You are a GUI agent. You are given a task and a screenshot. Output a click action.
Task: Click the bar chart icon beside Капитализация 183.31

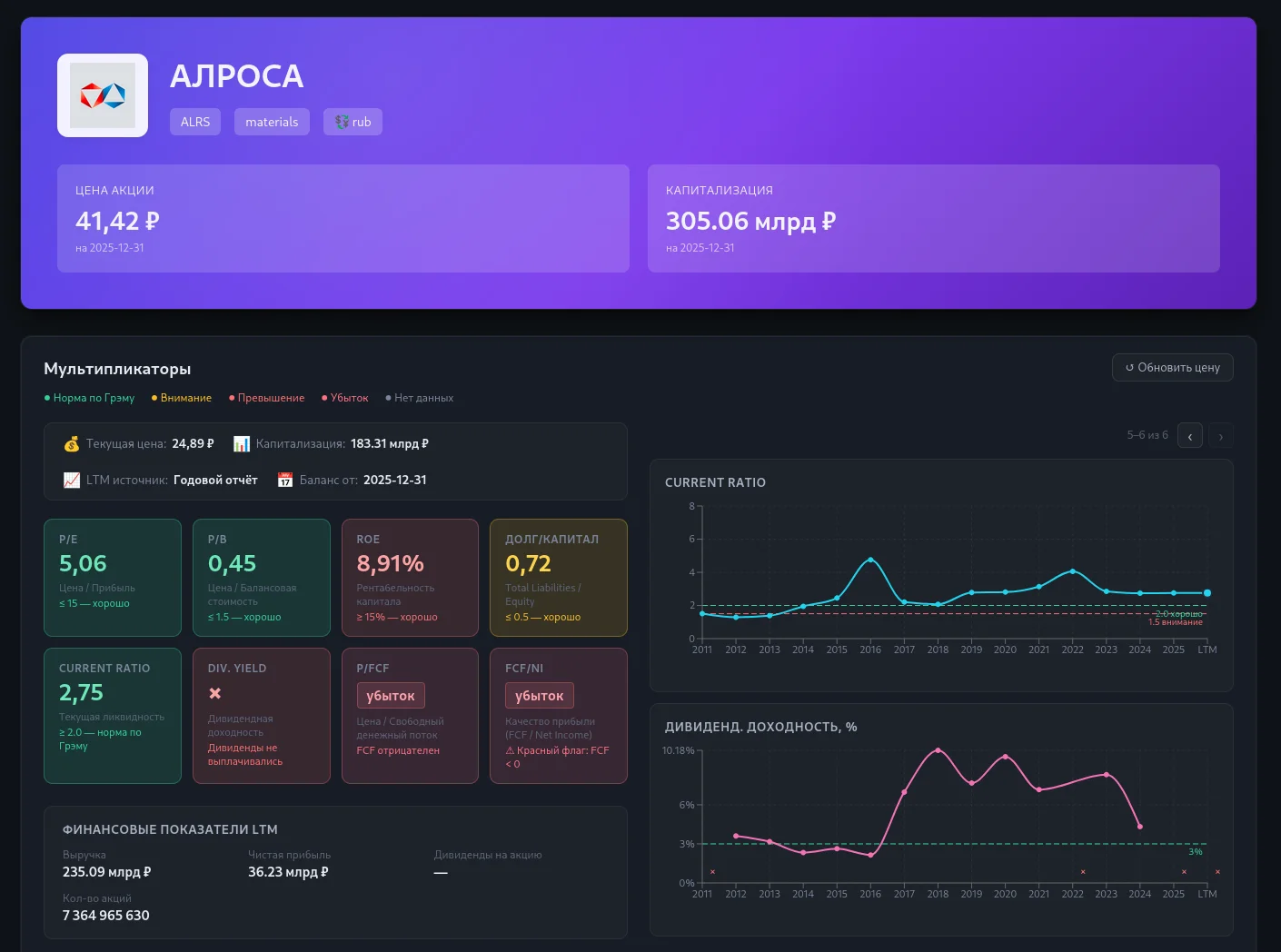pyautogui.click(x=242, y=444)
